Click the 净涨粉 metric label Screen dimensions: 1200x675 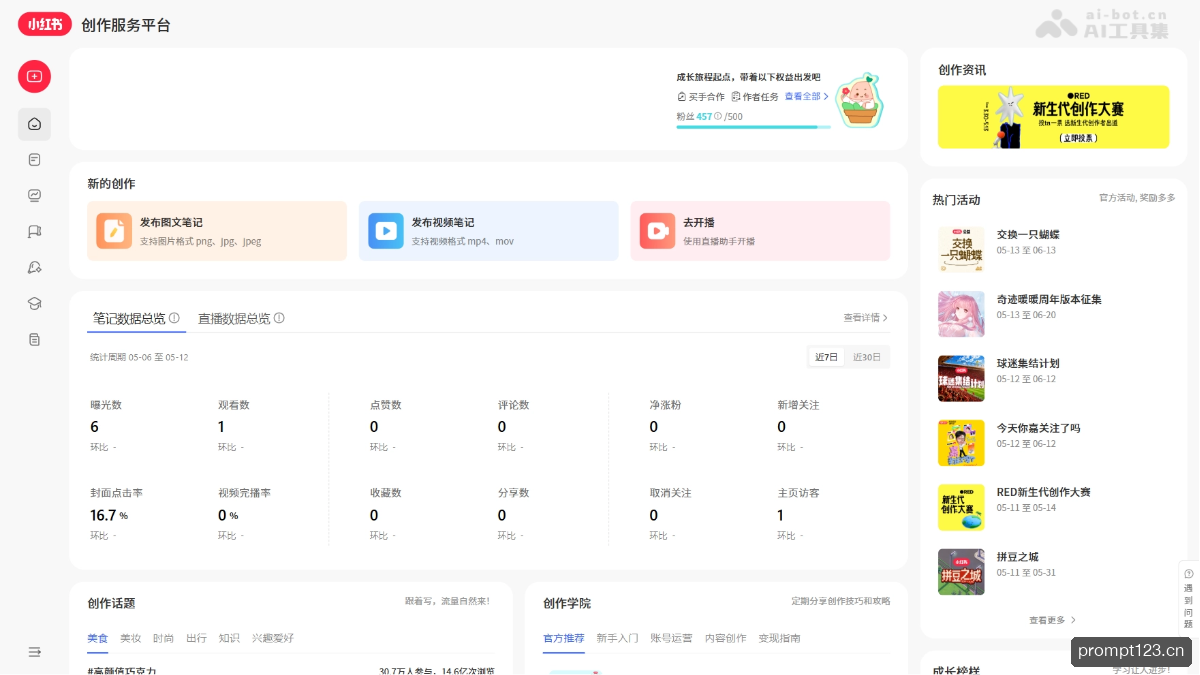[665, 405]
